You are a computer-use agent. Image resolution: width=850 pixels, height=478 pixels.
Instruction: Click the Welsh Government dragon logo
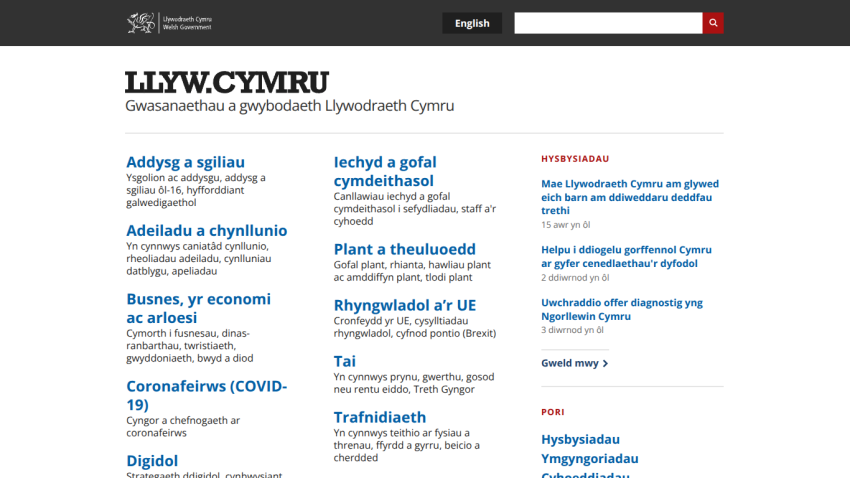(x=169, y=23)
